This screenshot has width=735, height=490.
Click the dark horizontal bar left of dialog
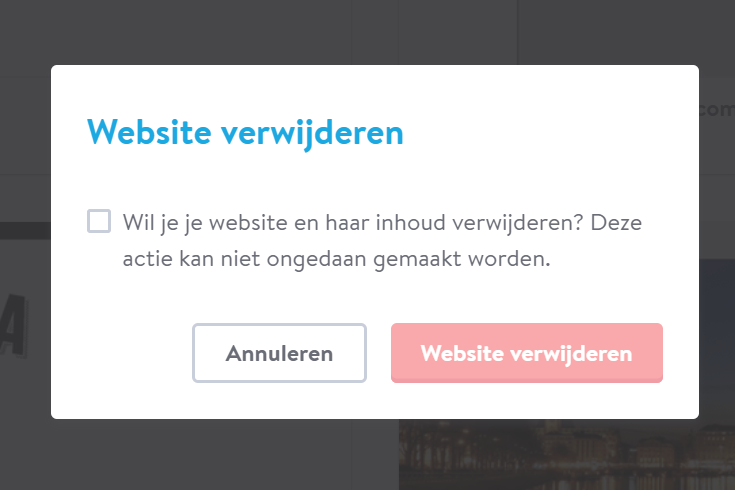[25, 230]
